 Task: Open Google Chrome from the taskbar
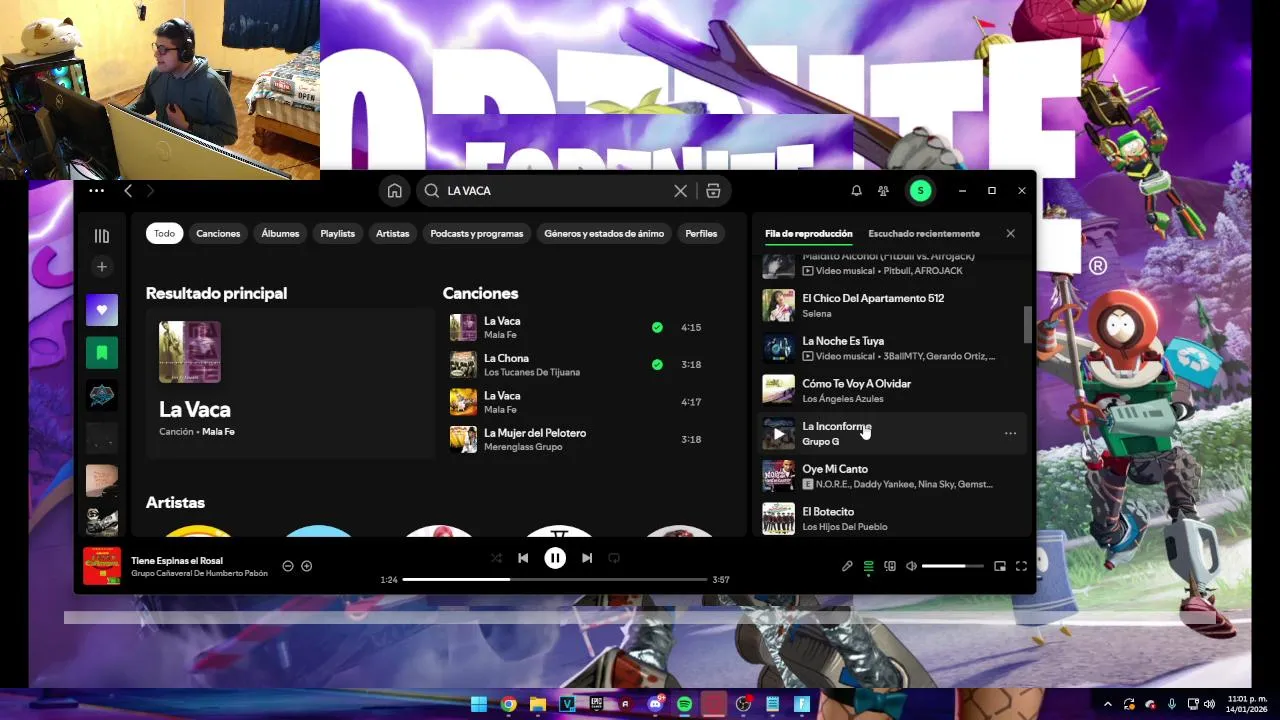[508, 704]
